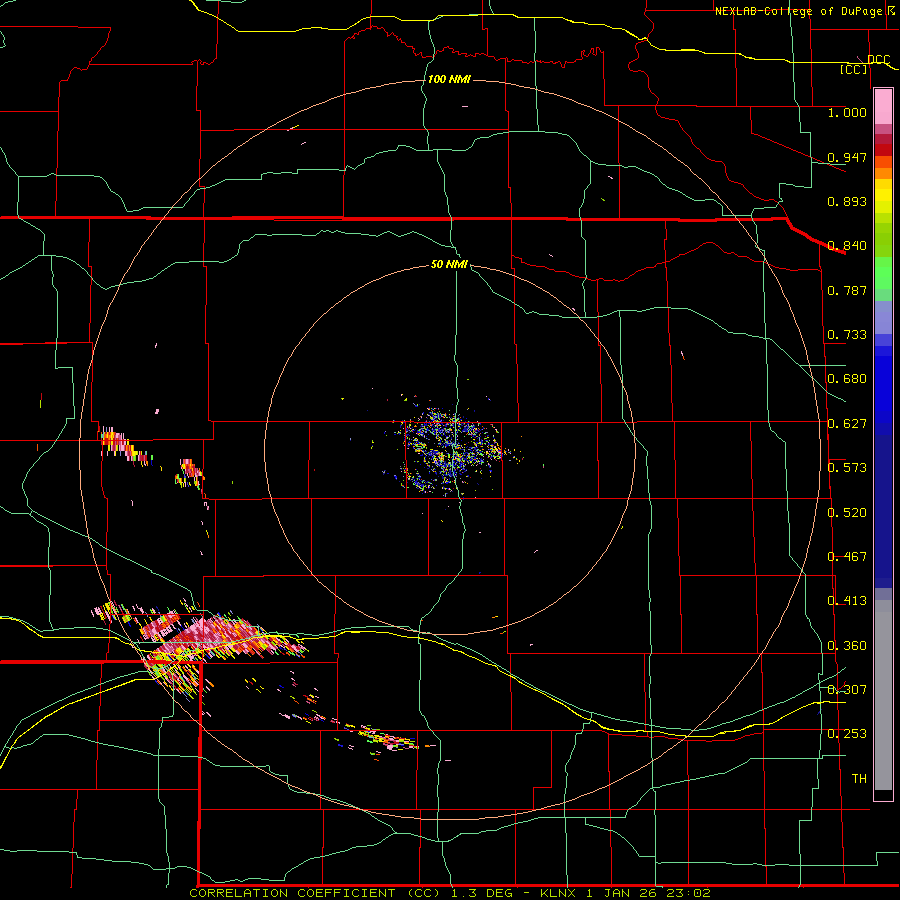The width and height of the screenshot is (900, 900).
Task: Click the 0.520 legend value
Action: [847, 513]
